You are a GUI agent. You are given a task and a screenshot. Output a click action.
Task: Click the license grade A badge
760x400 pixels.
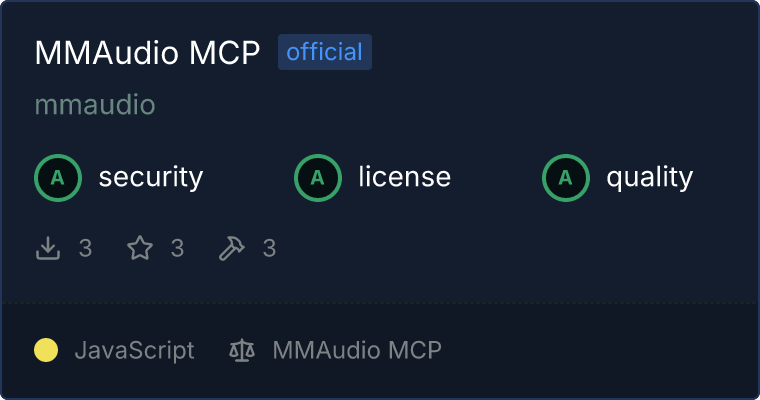tap(318, 178)
